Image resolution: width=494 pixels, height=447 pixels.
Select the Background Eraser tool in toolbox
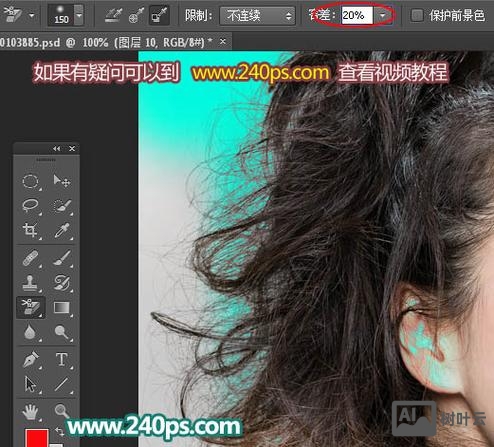[30, 307]
